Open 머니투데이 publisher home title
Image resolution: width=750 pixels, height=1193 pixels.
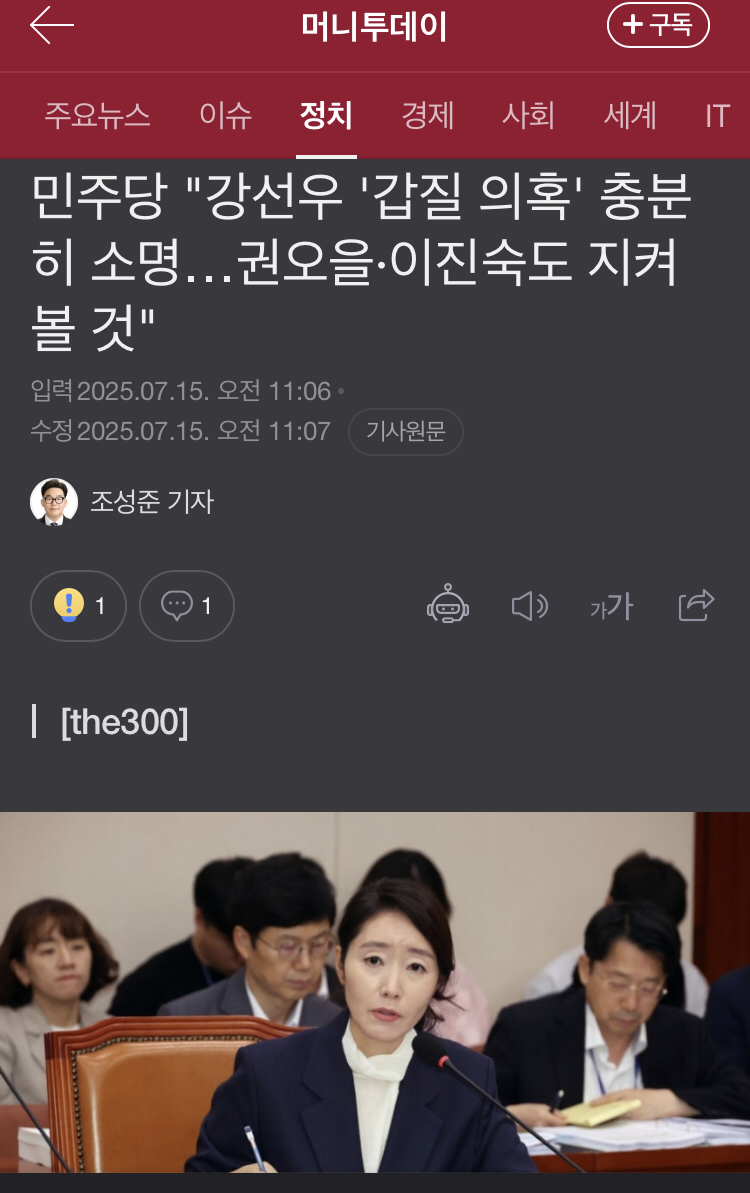374,26
